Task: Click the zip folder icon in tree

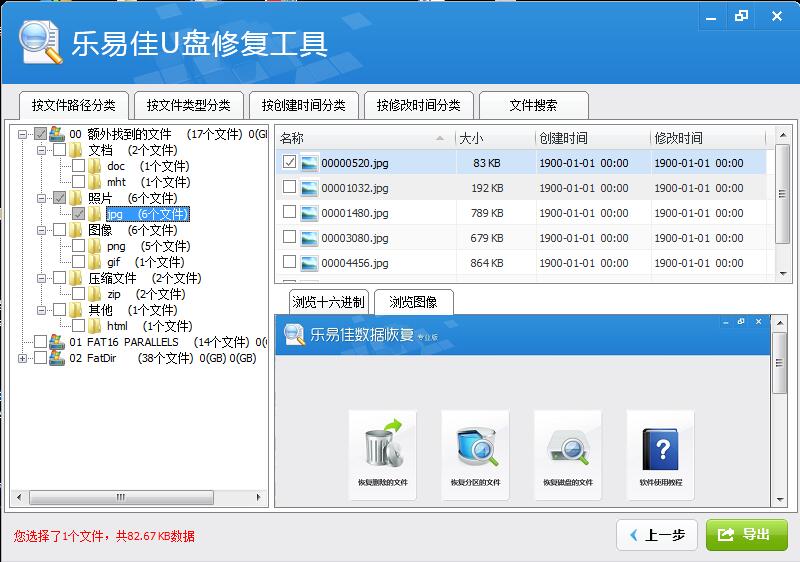Action: 95,294
